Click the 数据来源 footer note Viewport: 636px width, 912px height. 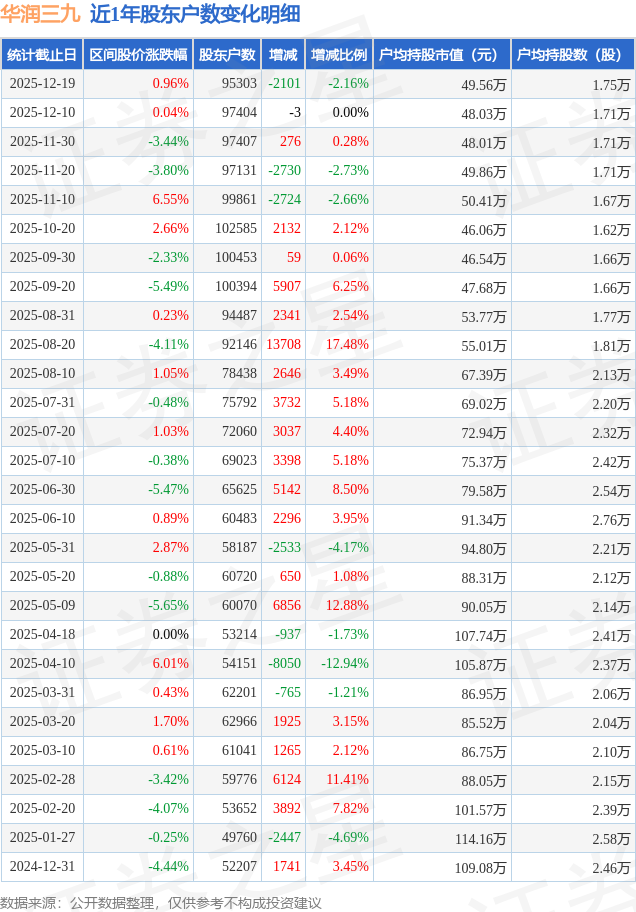161,903
